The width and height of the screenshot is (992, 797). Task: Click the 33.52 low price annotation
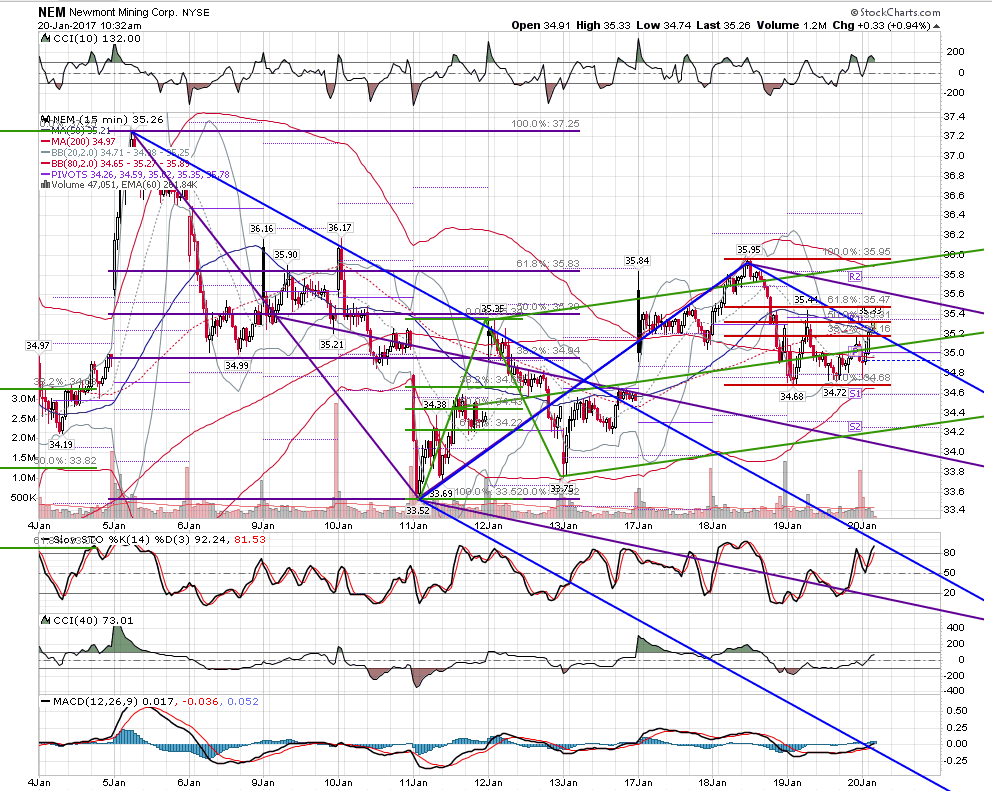(418, 510)
